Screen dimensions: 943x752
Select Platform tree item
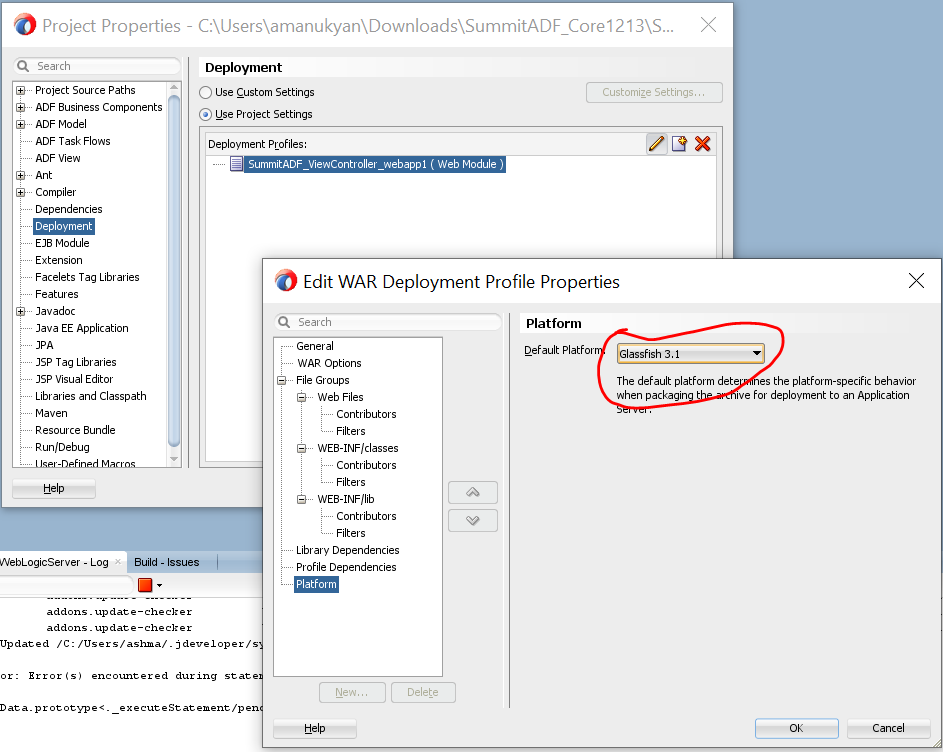point(316,584)
